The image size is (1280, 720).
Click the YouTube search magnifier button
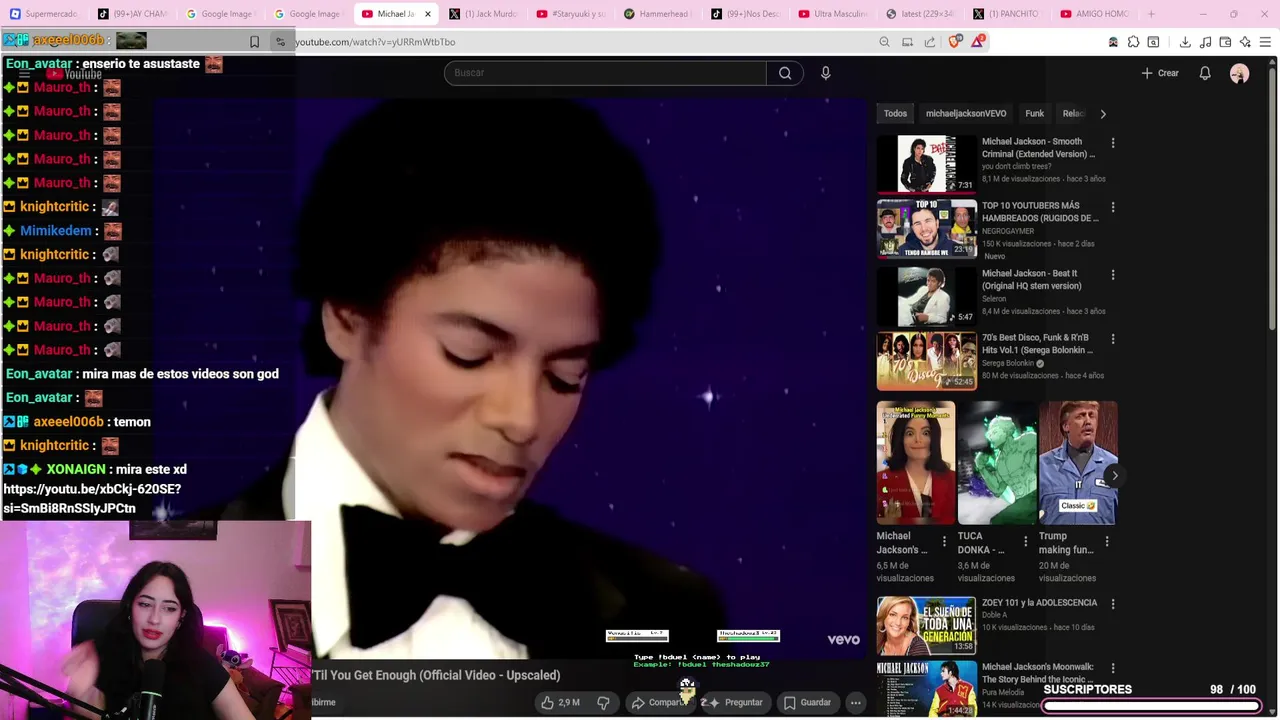click(785, 73)
